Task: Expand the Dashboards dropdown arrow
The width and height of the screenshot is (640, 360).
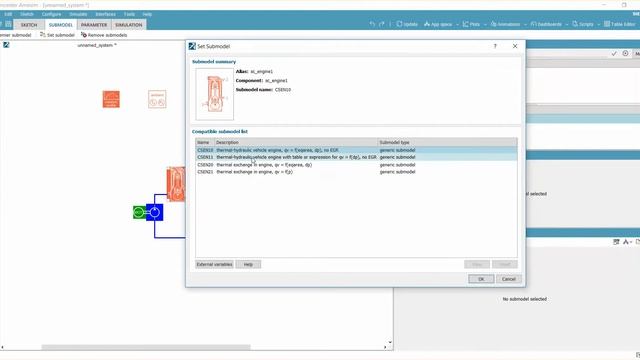Action: point(567,24)
